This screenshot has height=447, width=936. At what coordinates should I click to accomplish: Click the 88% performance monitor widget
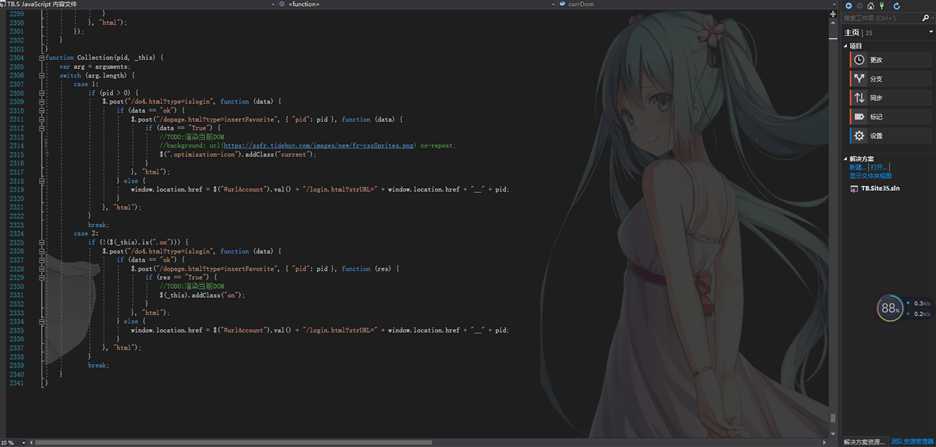pos(889,308)
